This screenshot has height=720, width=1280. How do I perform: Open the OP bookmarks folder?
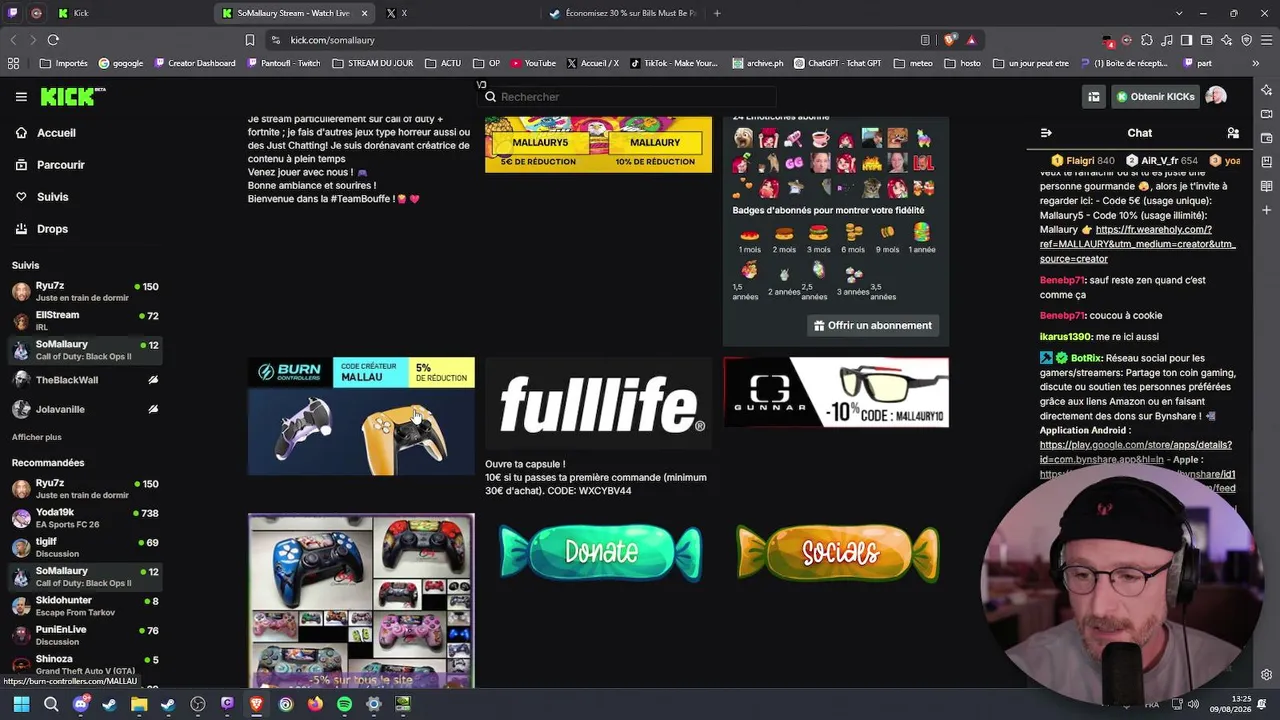[x=486, y=63]
